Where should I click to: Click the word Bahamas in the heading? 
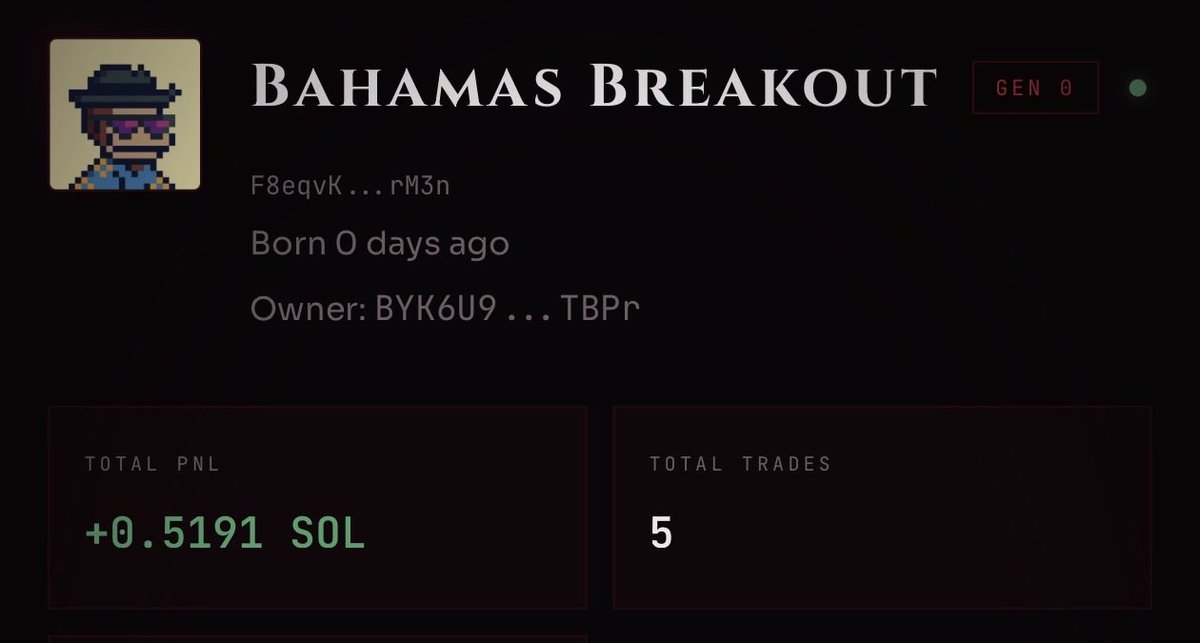point(408,87)
